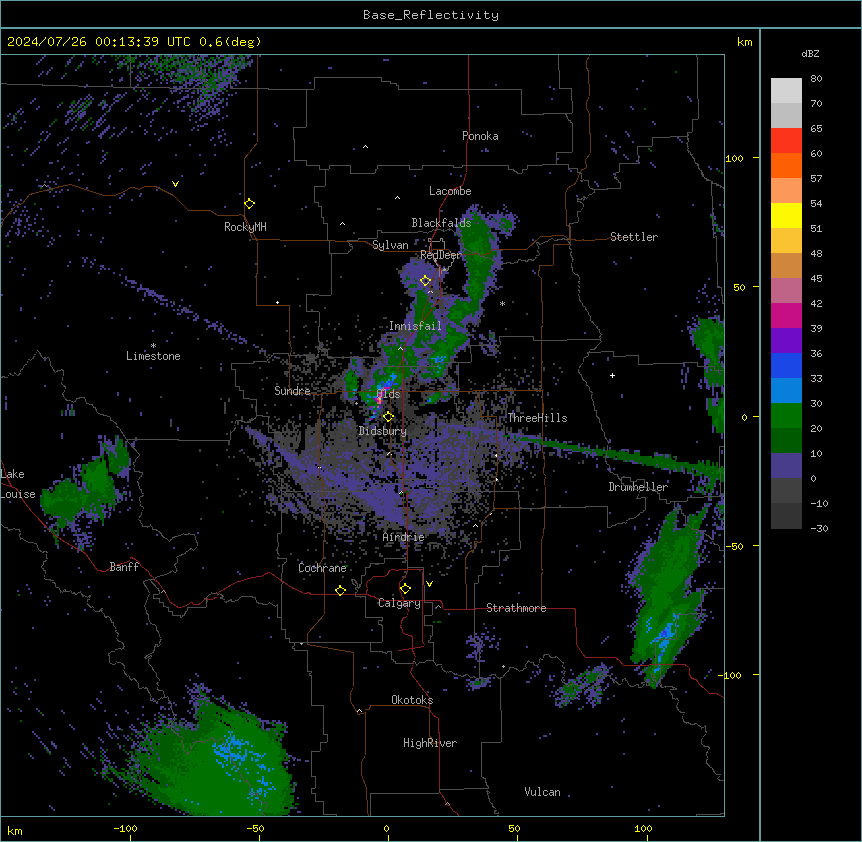Select the pink swatch between 45 and 42
Viewport: 862px width, 842px height.
coord(786,291)
